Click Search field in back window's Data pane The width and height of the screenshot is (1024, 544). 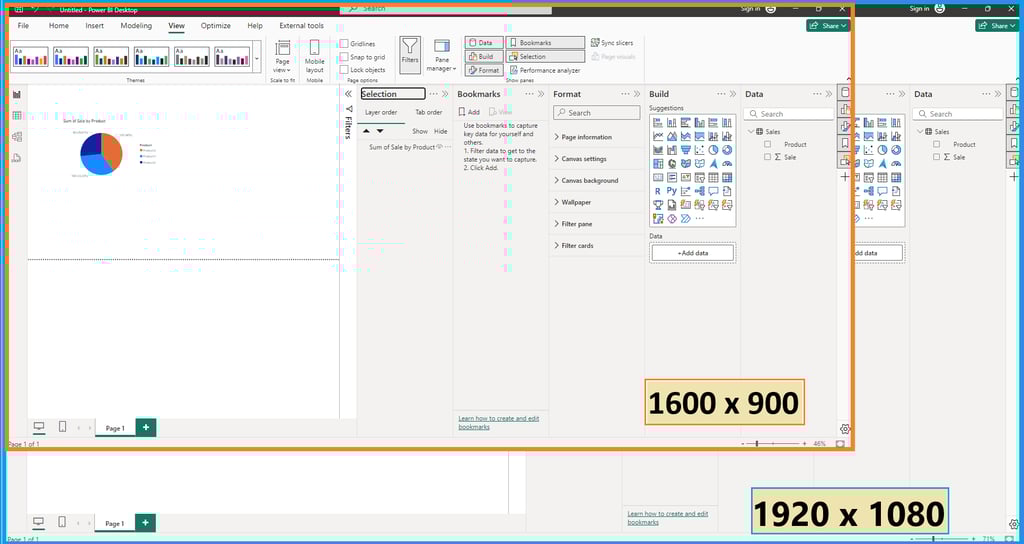(x=957, y=114)
